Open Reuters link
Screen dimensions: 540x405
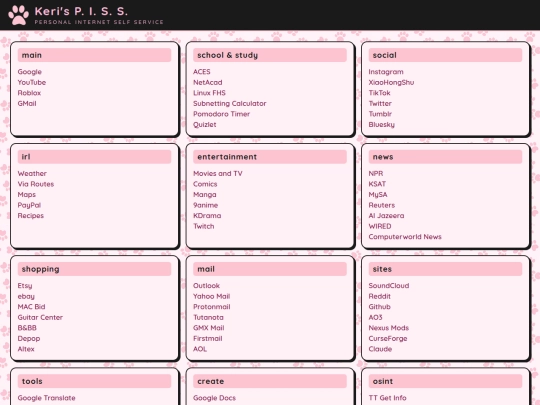tap(382, 205)
